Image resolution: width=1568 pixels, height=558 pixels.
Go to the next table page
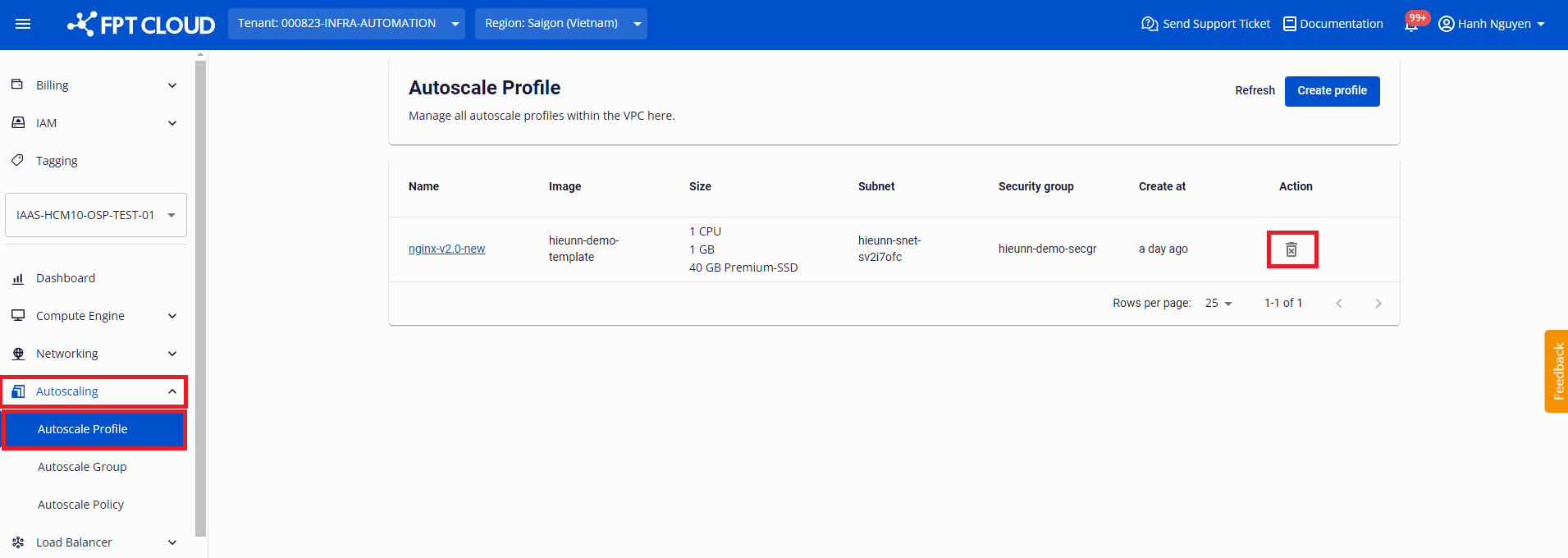1378,303
